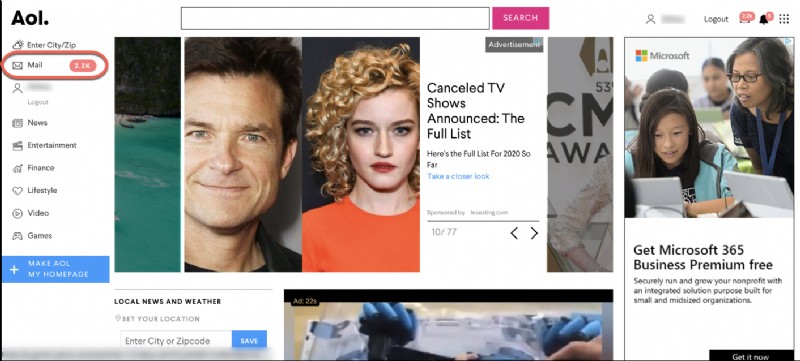Click the main search input field
Image resolution: width=800 pixels, height=361 pixels.
(x=335, y=18)
